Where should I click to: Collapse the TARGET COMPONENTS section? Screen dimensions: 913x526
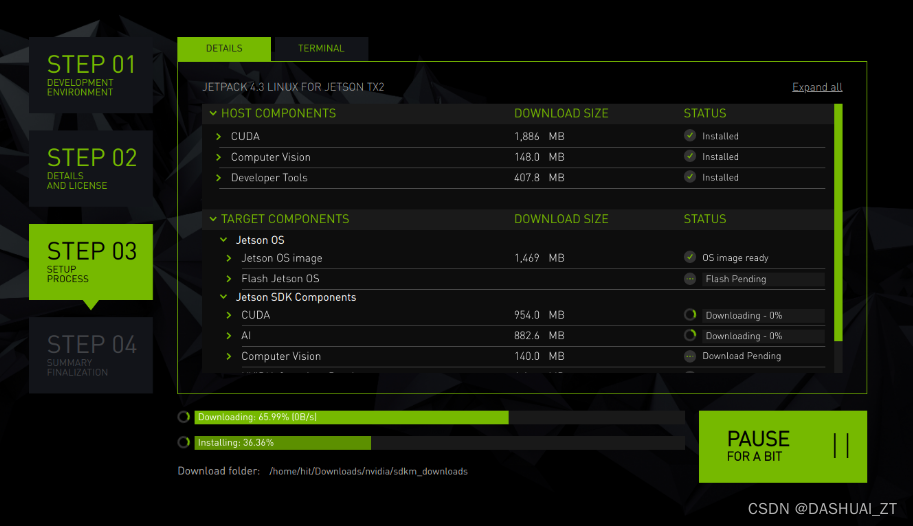[213, 219]
